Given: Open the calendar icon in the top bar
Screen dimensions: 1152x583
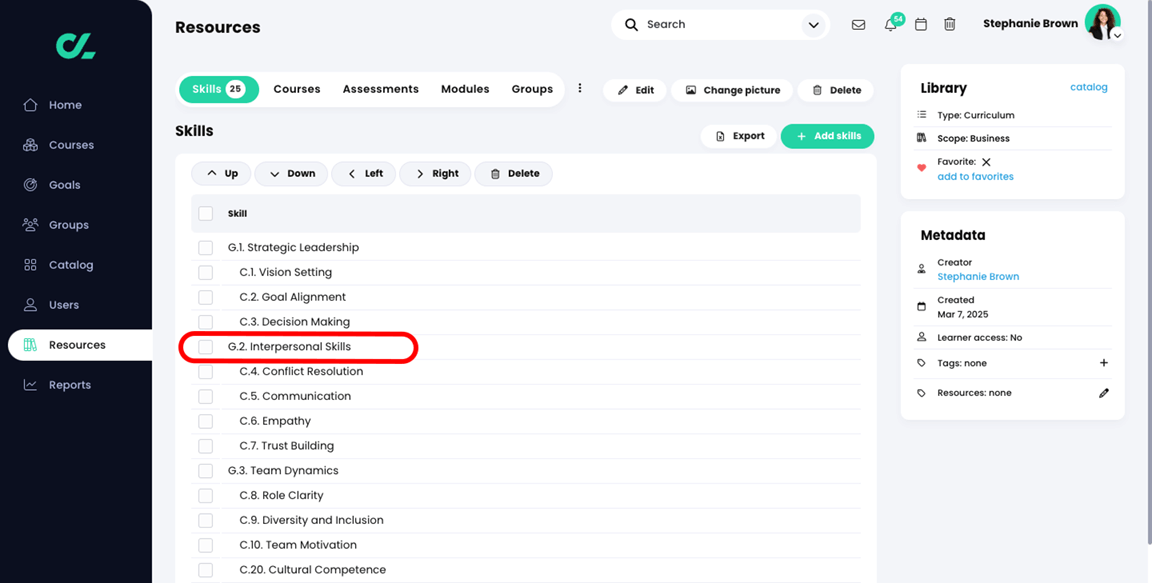Looking at the screenshot, I should tap(921, 24).
